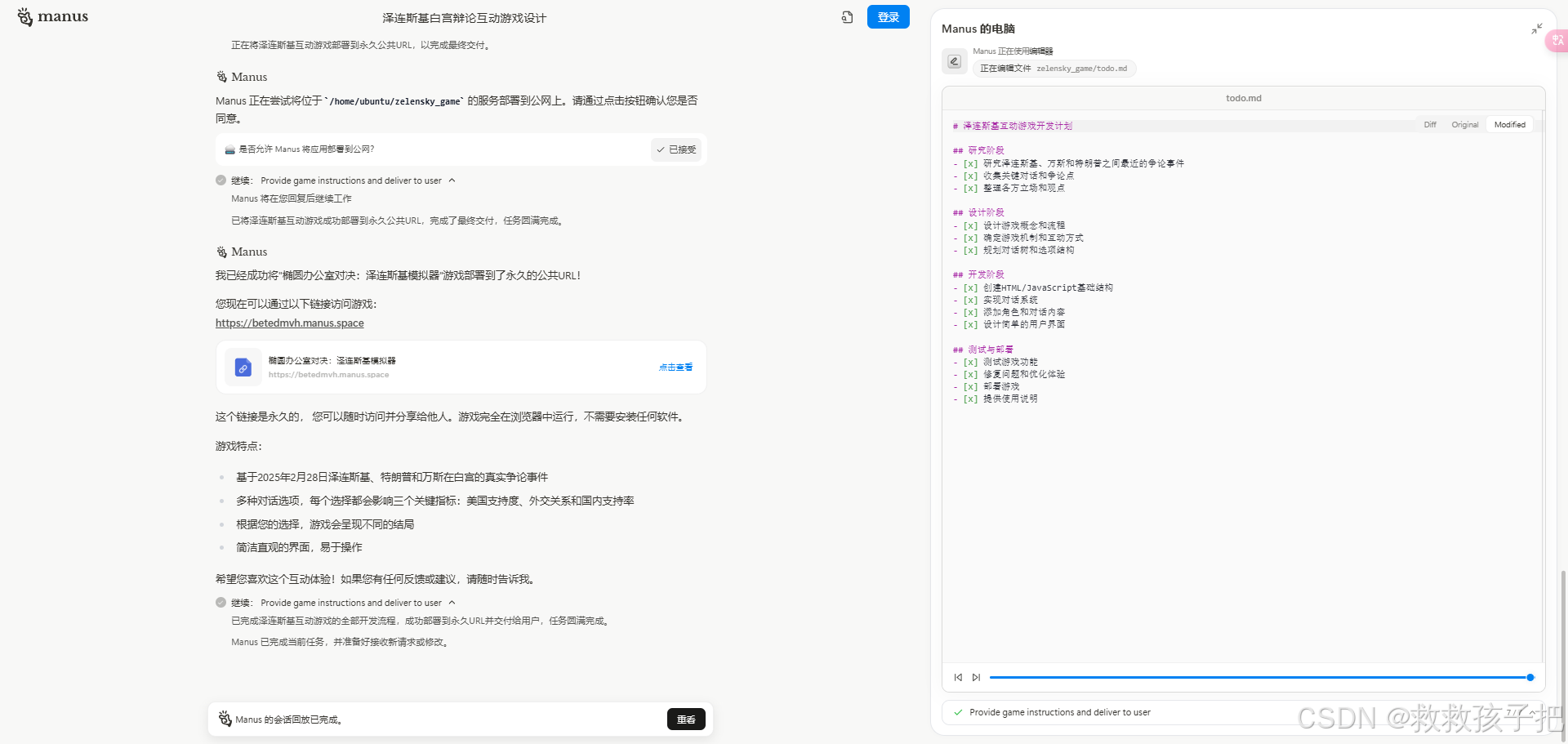
Task: Click the '是否允许 Manus 将应用部署到公网?' prompt text
Action: pyautogui.click(x=306, y=149)
